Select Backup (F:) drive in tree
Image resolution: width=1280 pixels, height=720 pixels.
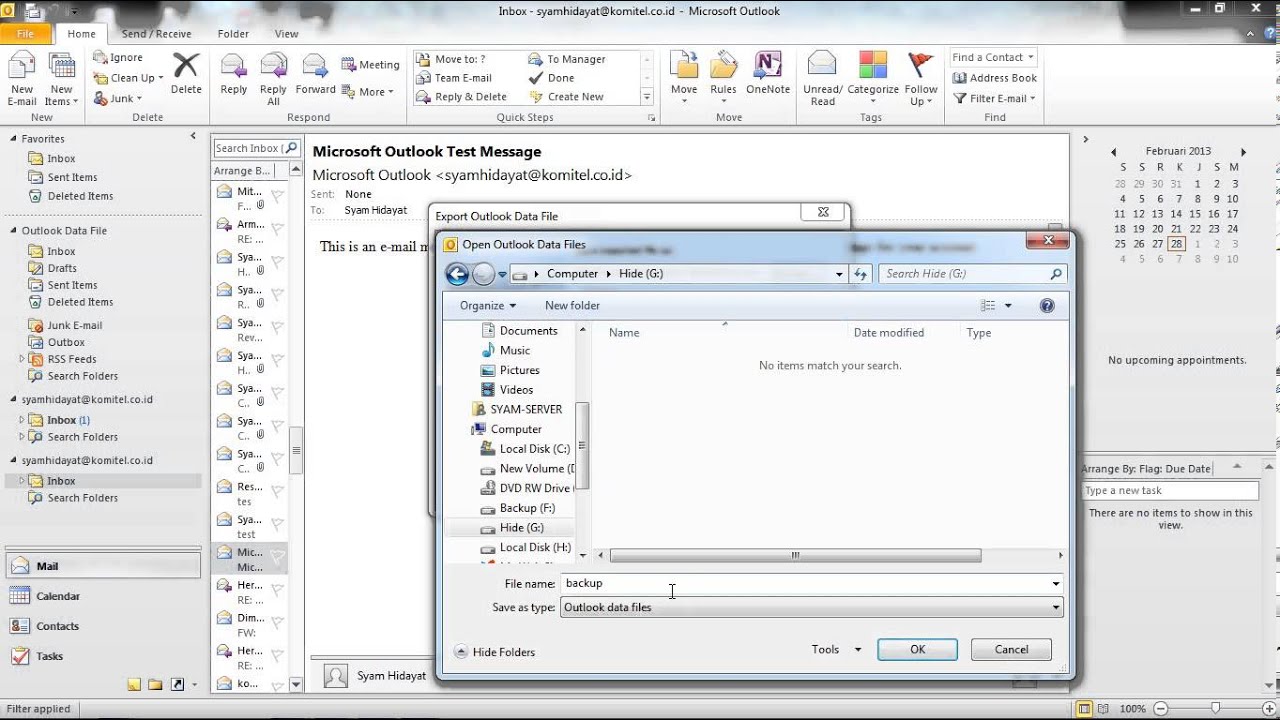(x=518, y=508)
